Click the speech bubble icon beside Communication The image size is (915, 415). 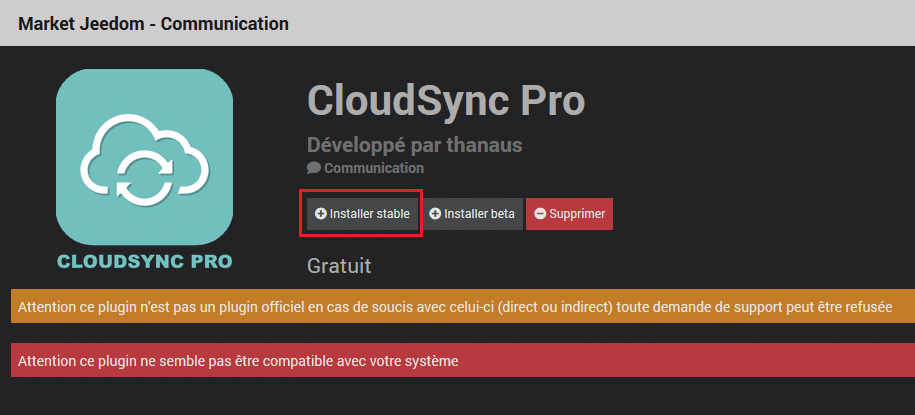314,168
